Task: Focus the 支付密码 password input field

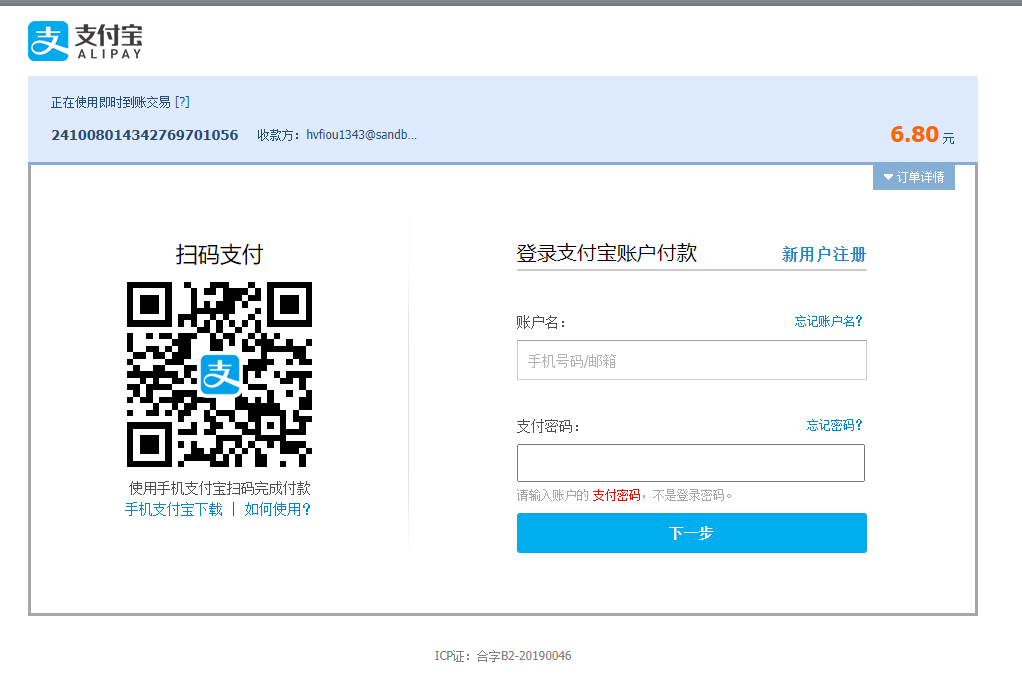Action: pos(691,463)
